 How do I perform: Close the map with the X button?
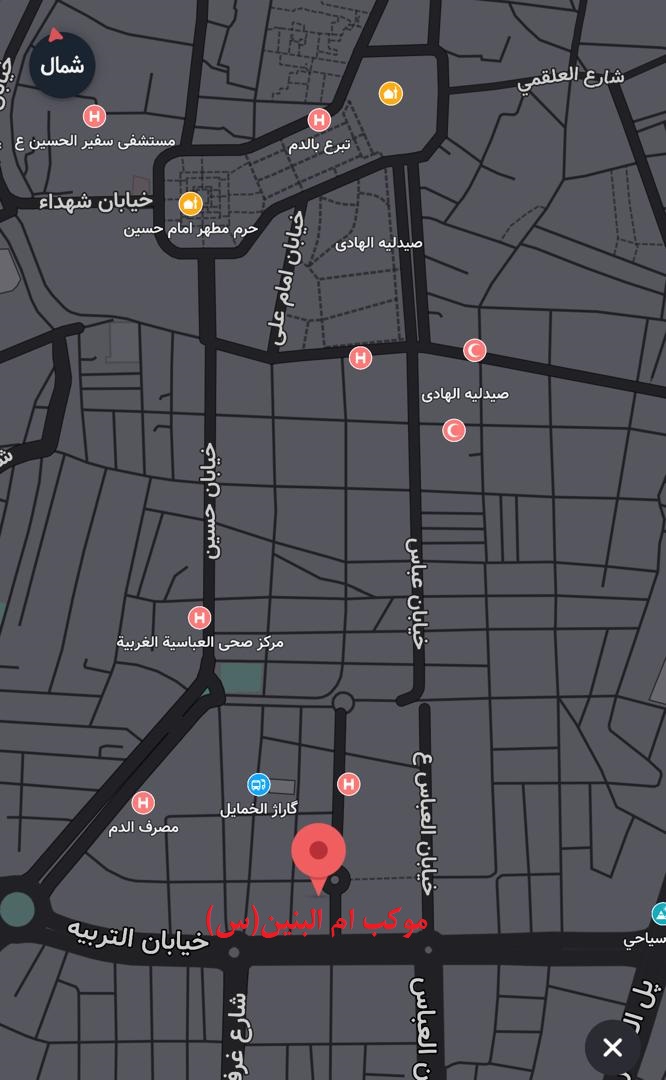pos(613,1047)
